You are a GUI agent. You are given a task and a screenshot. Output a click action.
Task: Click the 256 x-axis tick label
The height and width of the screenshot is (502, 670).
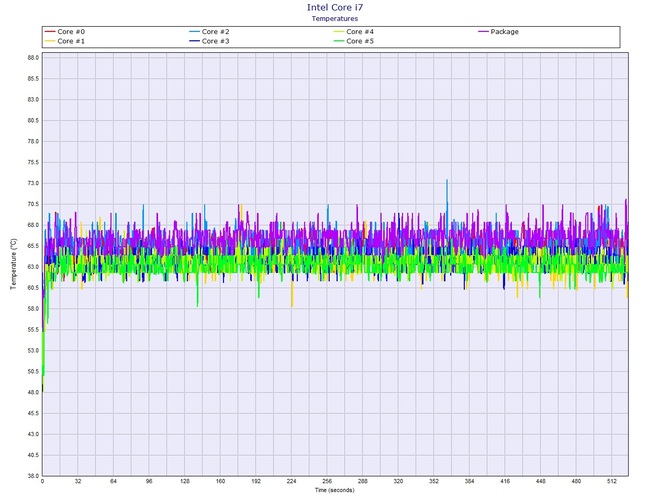tap(327, 481)
